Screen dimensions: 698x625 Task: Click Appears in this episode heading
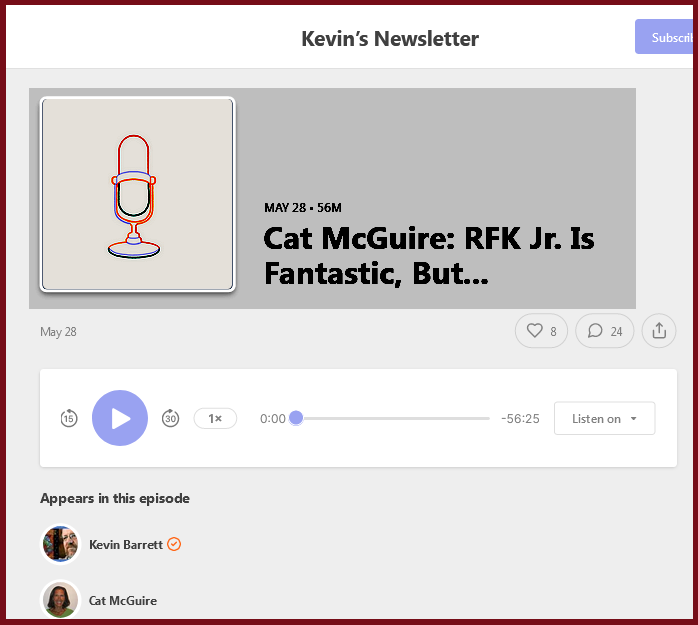pos(115,498)
